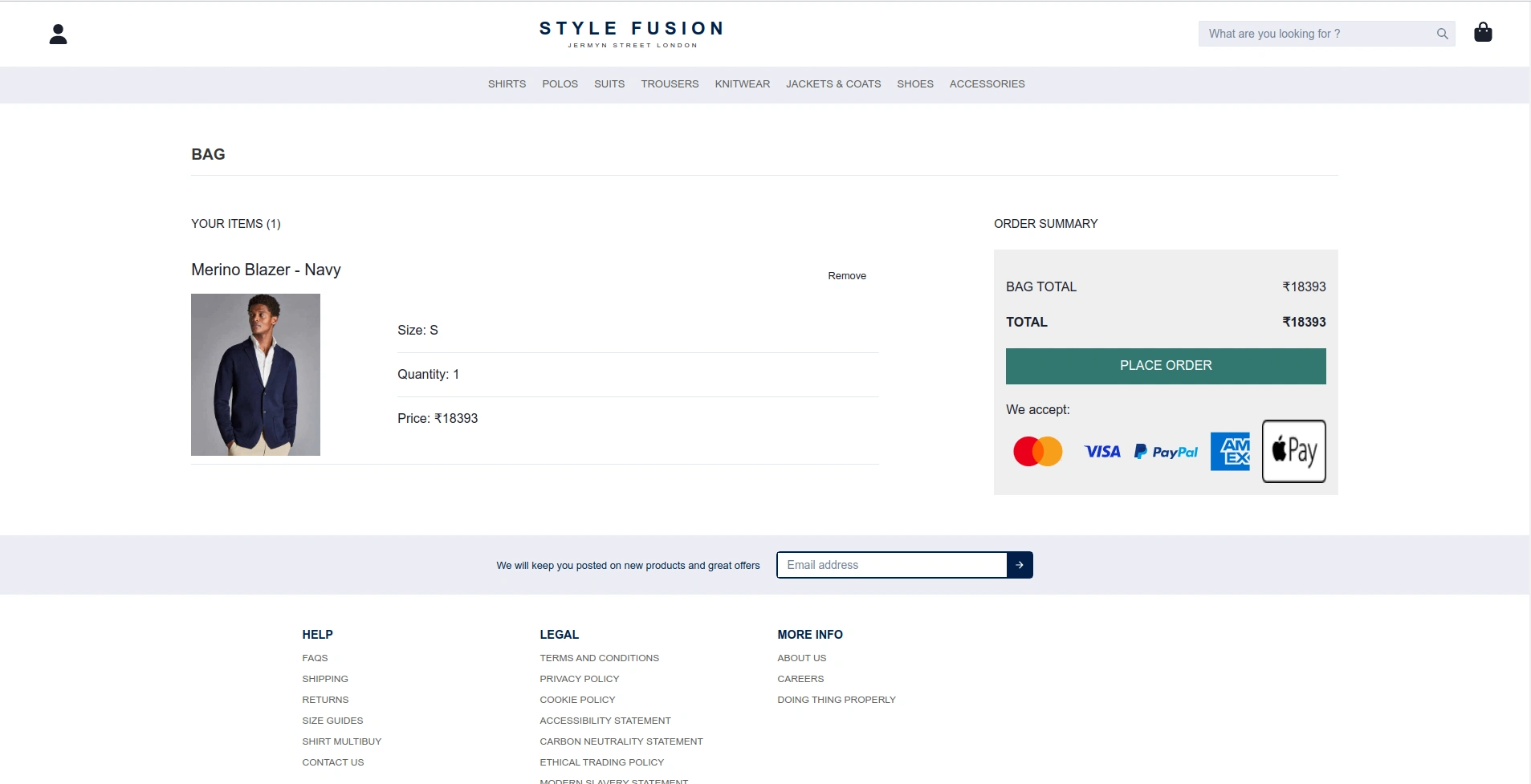Select the Apple Pay logo
1531x784 pixels.
(1293, 451)
